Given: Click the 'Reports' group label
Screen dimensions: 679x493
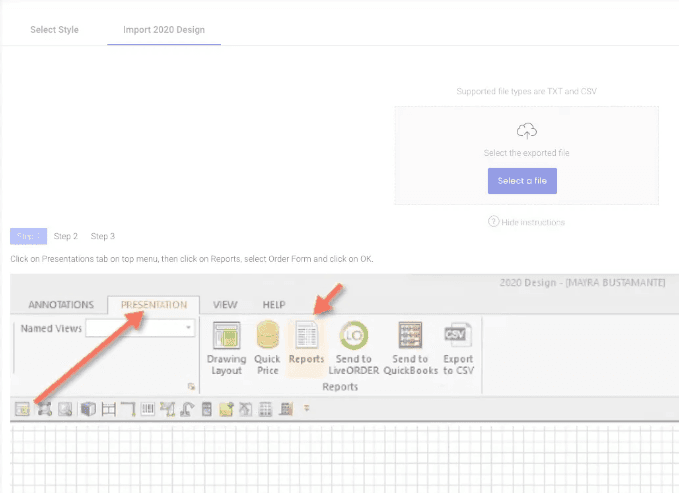Looking at the screenshot, I should click(340, 386).
